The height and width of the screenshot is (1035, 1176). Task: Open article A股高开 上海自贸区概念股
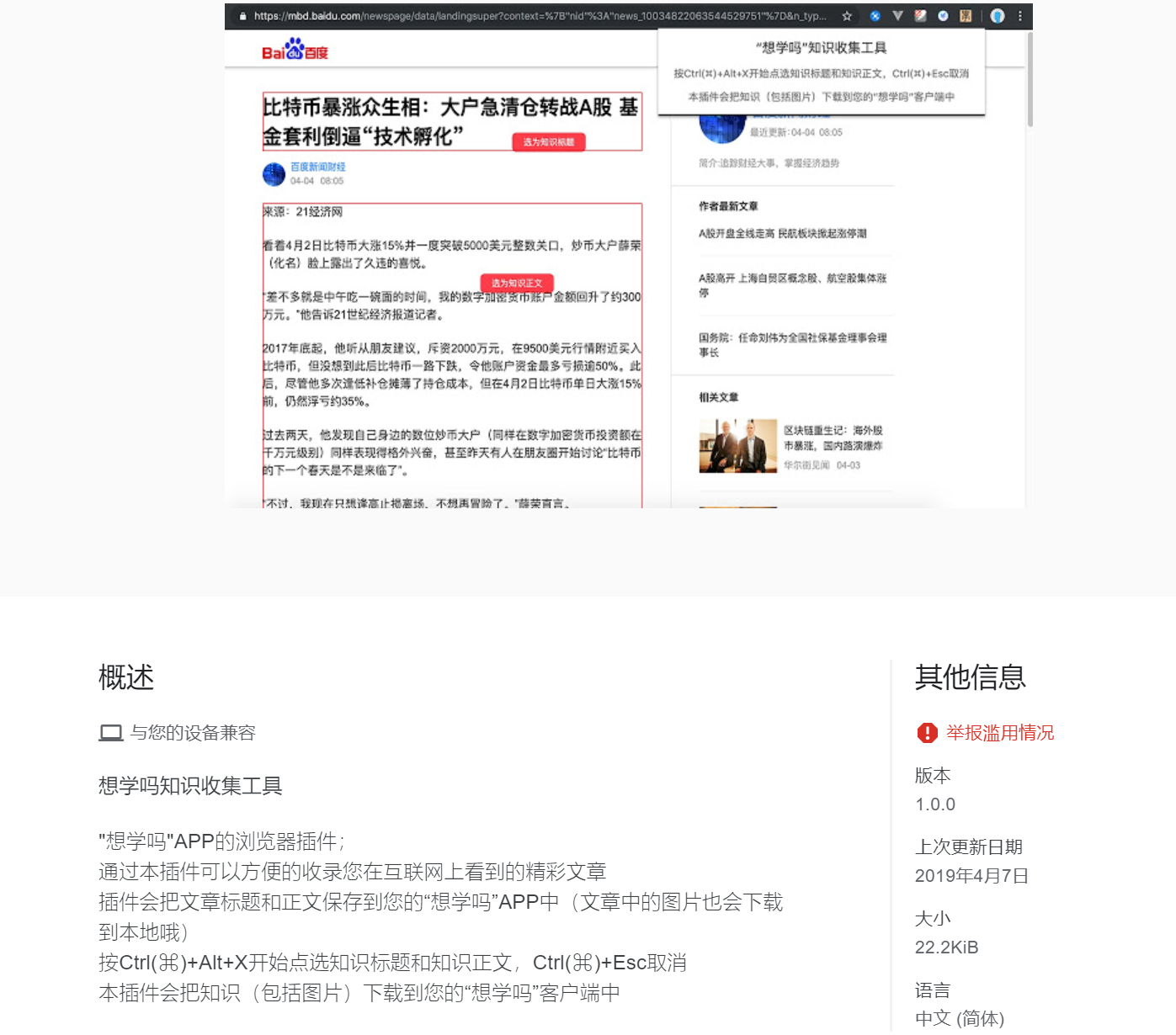(792, 285)
